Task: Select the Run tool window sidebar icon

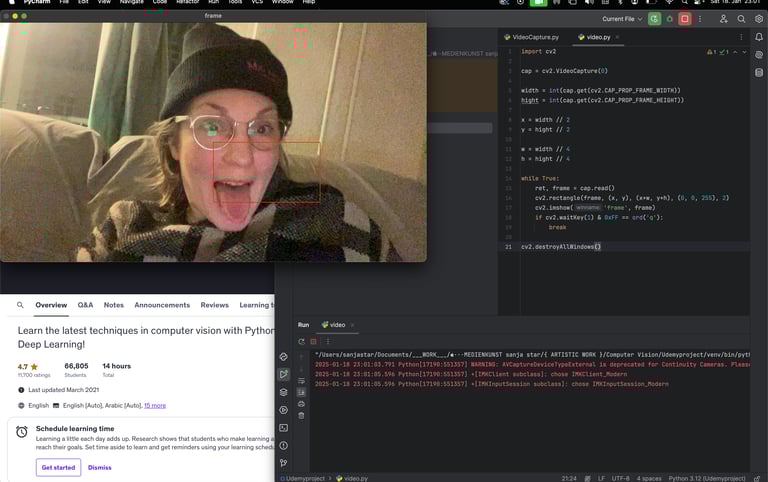Action: 284,375
